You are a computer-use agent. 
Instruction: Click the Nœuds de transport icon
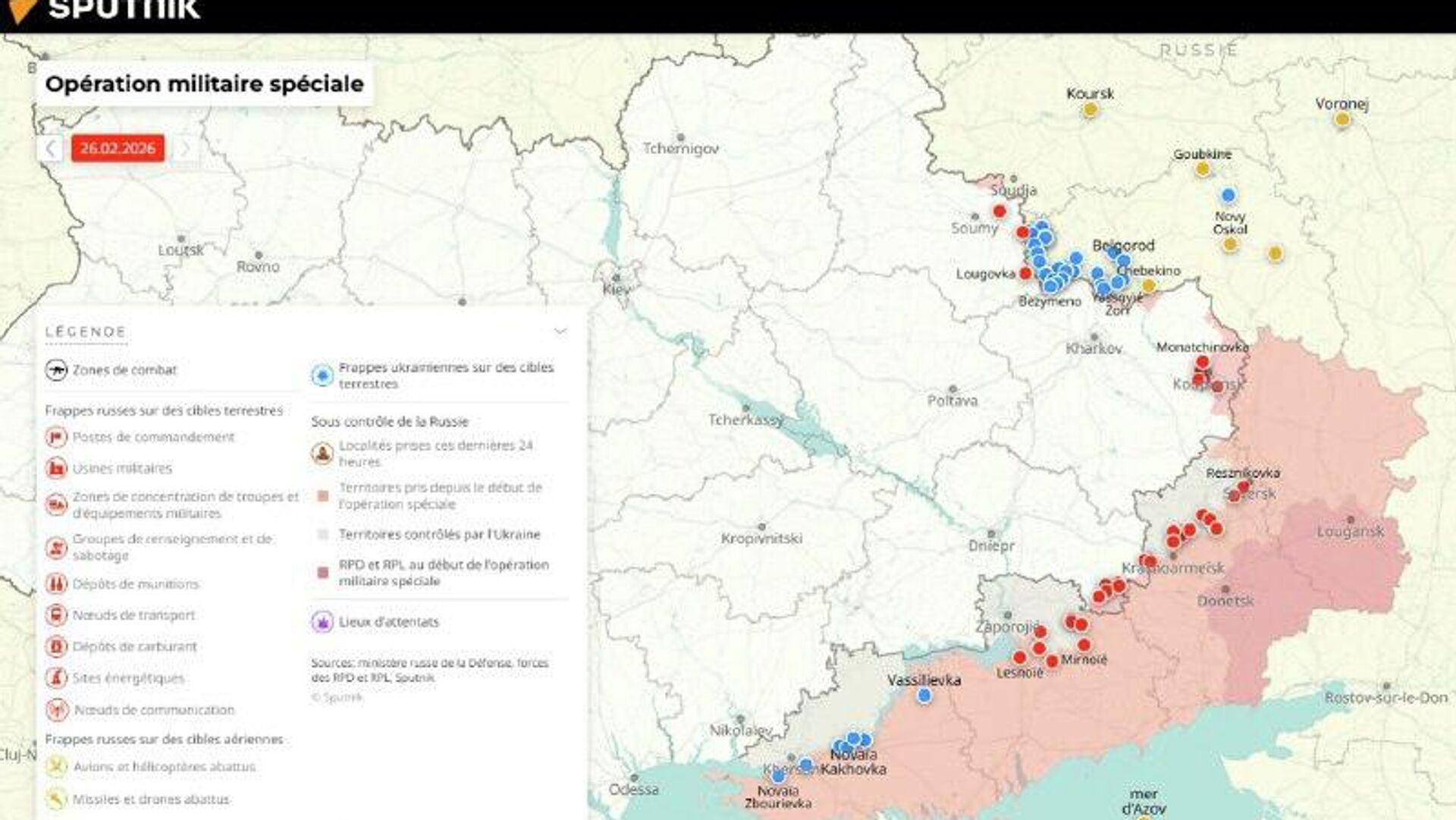[x=56, y=615]
